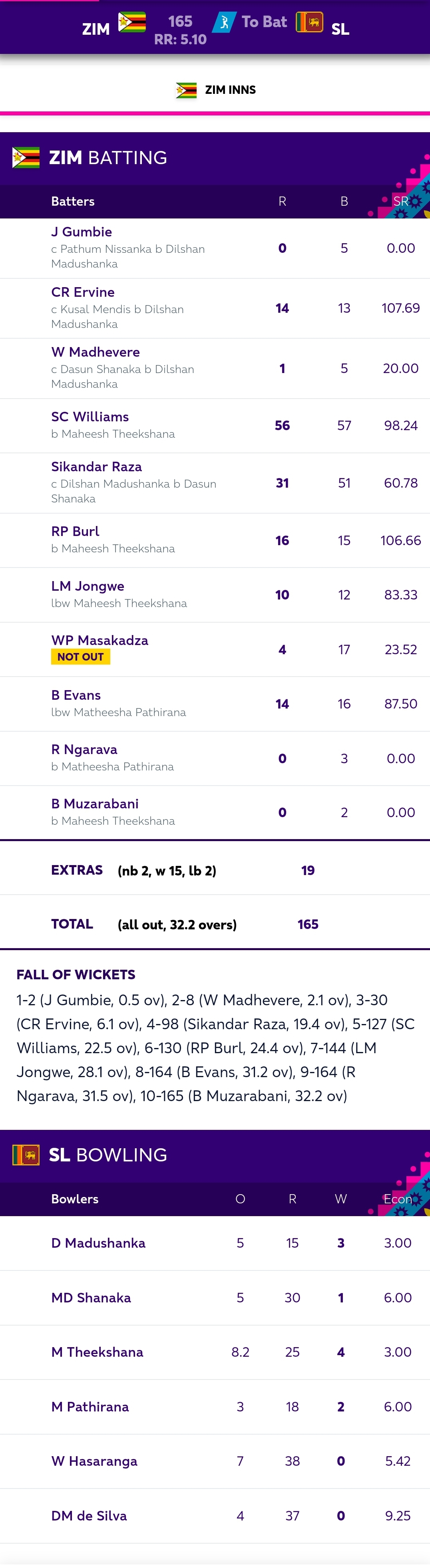View Sikandar Raza profile
The image size is (430, 1568).
(97, 467)
